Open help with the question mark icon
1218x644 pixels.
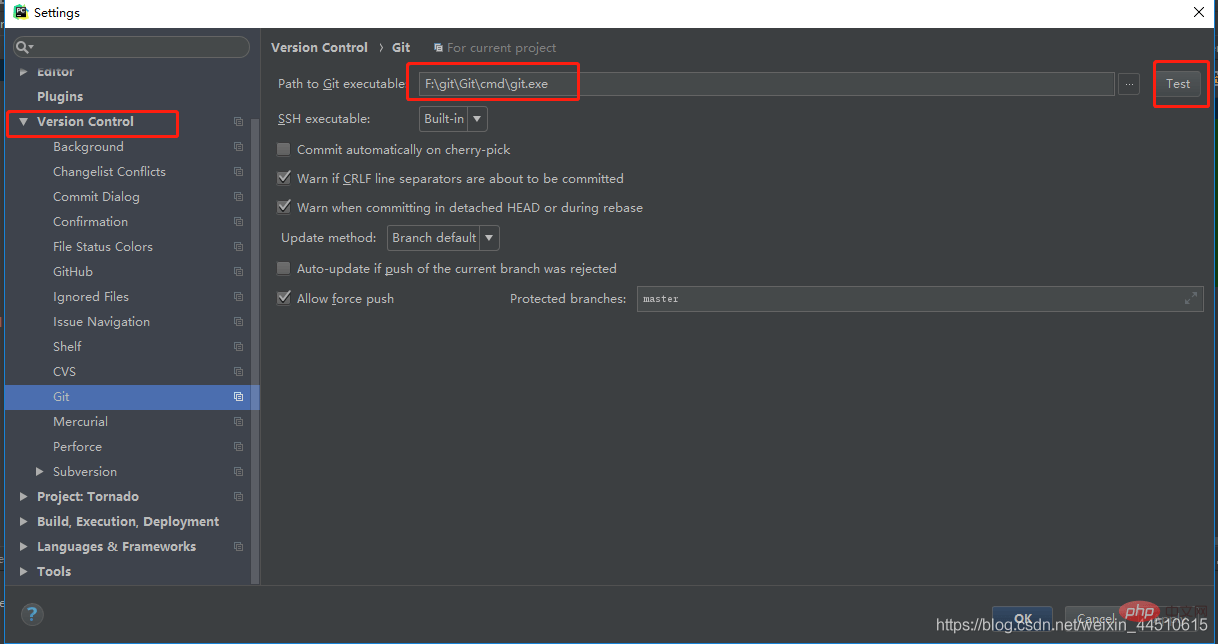(x=32, y=614)
